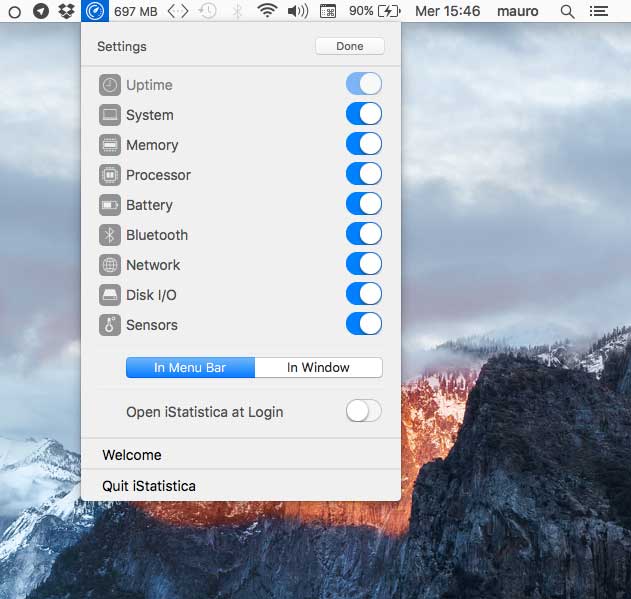
Task: Toggle the Uptime switch
Action: click(x=364, y=84)
